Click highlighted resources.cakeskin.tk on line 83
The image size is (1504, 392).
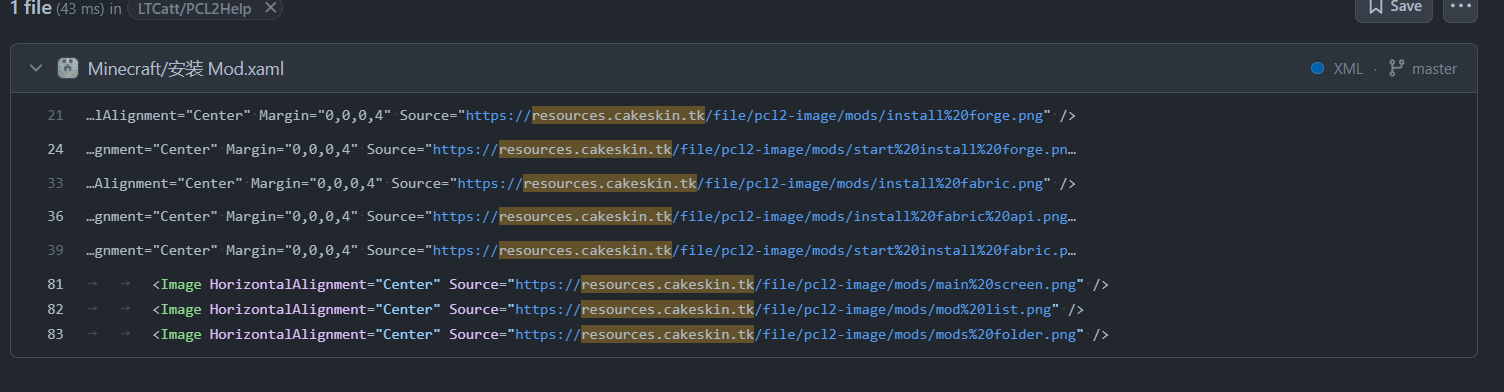[x=667, y=335]
